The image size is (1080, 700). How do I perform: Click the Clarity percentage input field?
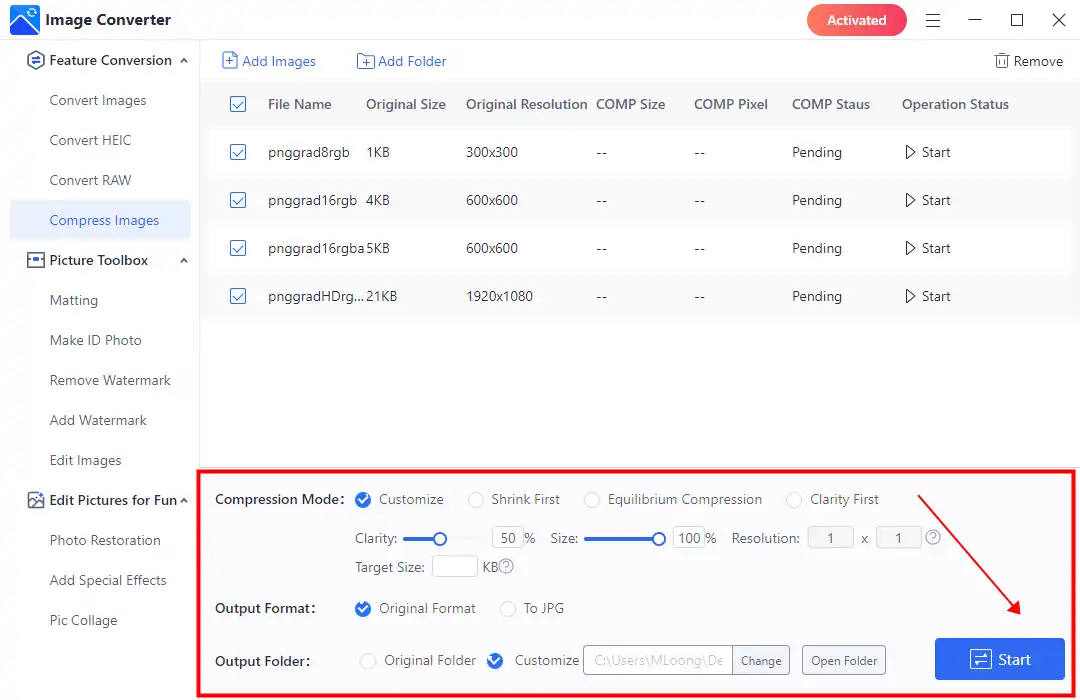(x=508, y=538)
